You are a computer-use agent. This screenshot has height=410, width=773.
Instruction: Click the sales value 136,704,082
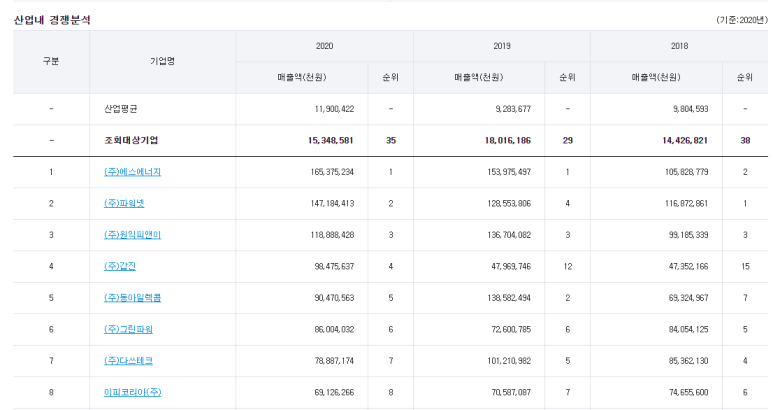tap(509, 235)
